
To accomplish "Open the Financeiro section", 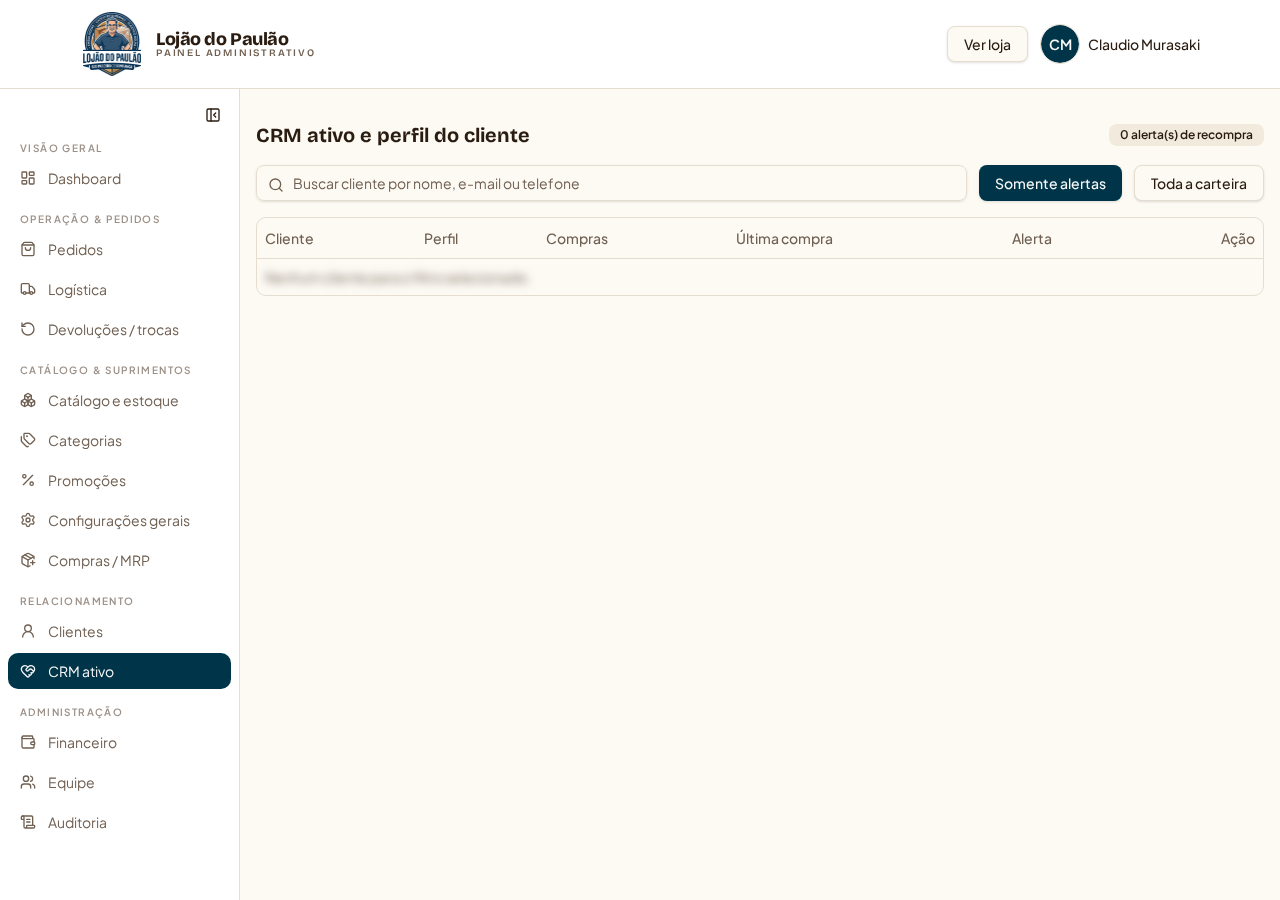I will pos(119,742).
